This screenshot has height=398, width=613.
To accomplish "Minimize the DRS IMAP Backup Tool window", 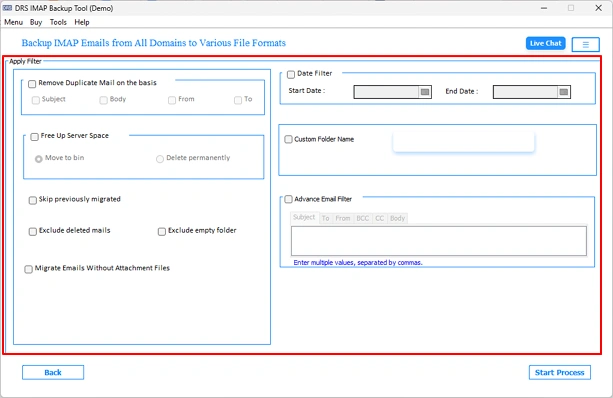I will coord(544,8).
